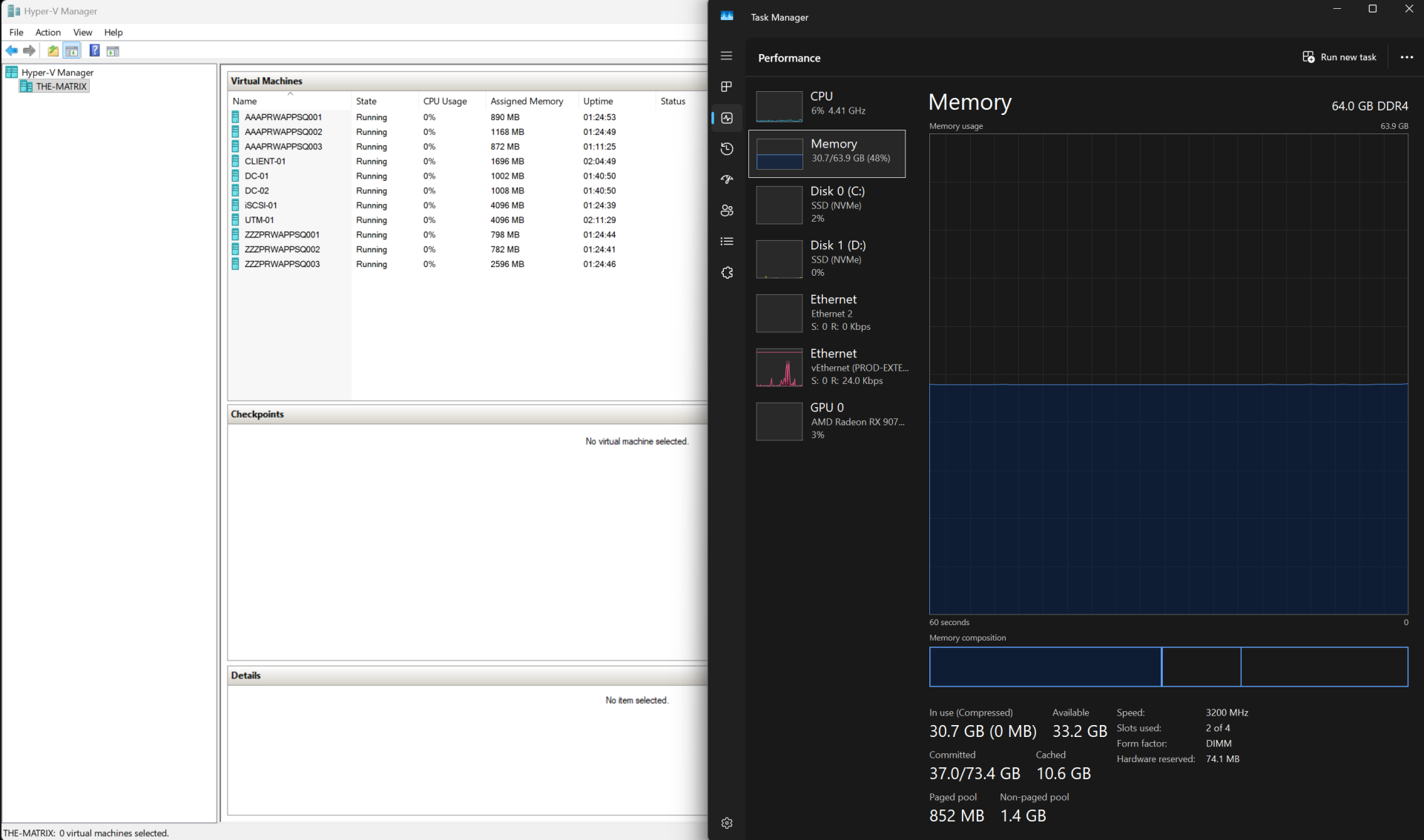
Task: Open the Action menu in Hyper-V Manager
Action: (48, 33)
